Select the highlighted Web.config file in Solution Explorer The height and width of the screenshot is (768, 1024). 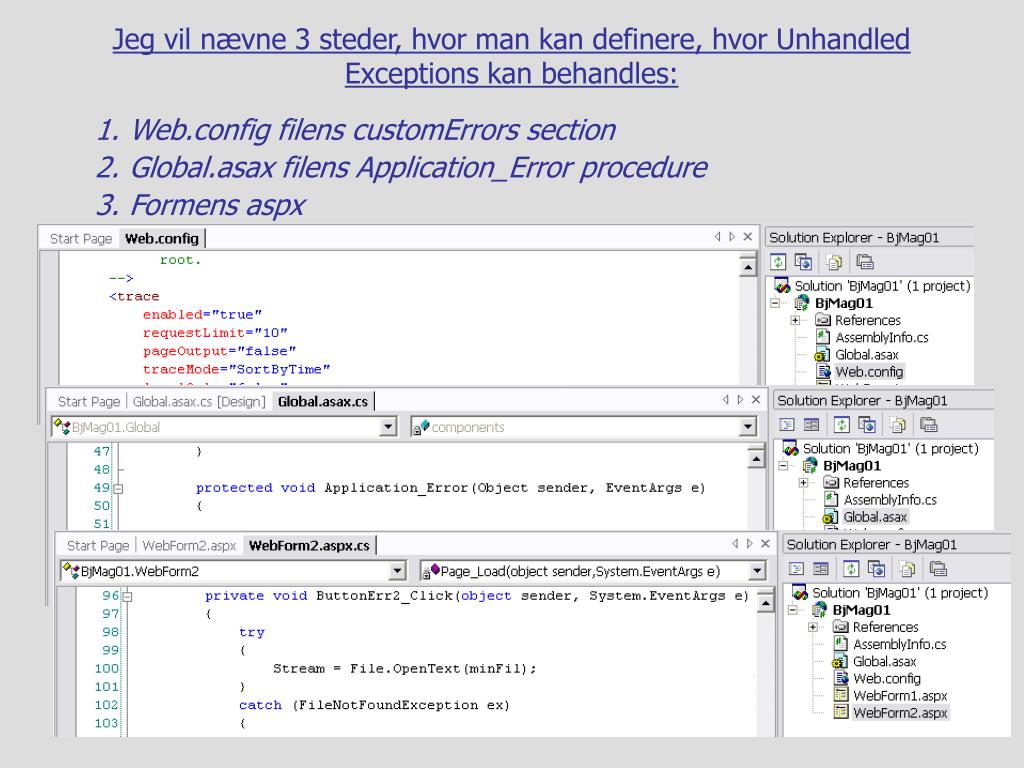coord(869,372)
